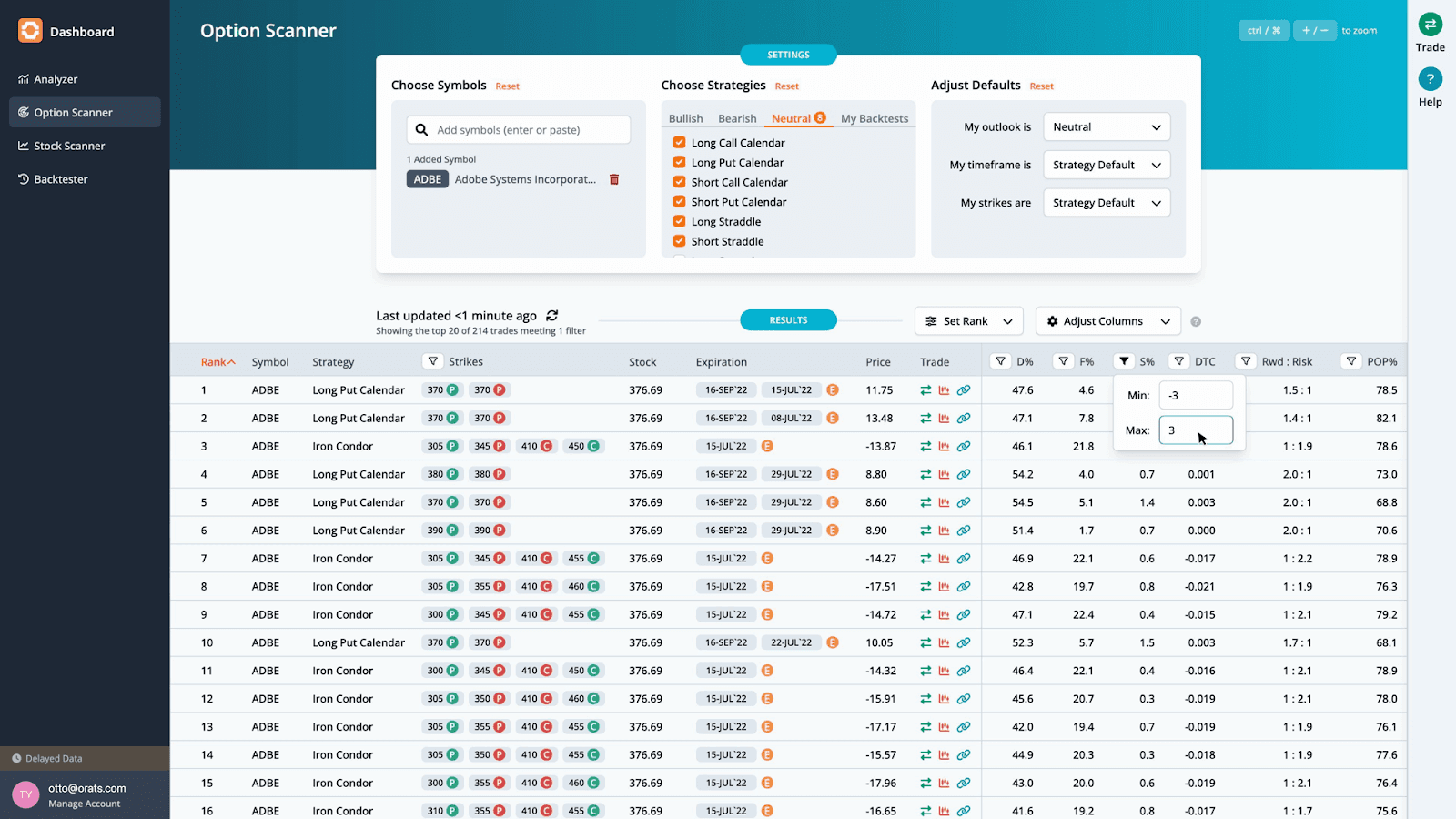Click the 16-SEP'22 expiration in row 1

click(x=726, y=390)
